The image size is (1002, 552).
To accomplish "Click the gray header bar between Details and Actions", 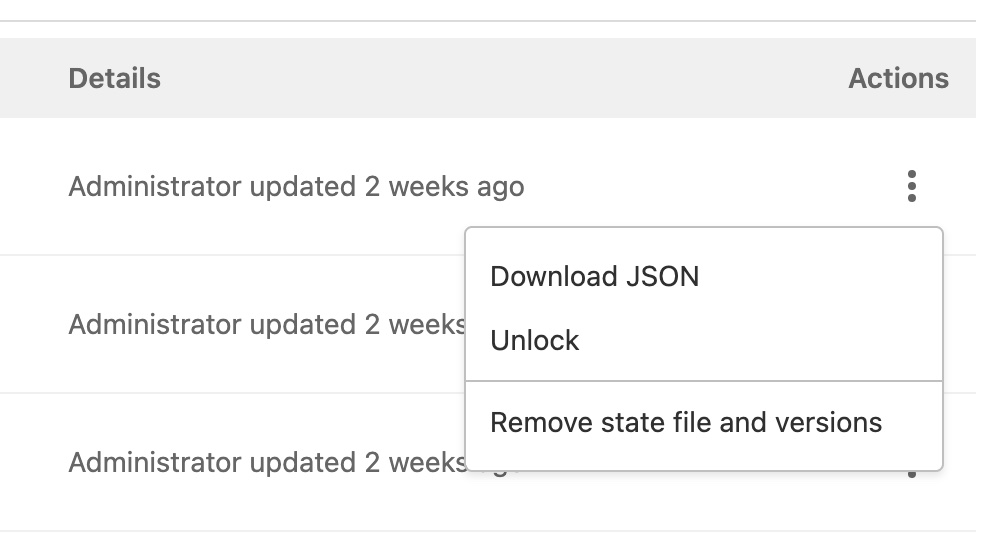I will (500, 78).
